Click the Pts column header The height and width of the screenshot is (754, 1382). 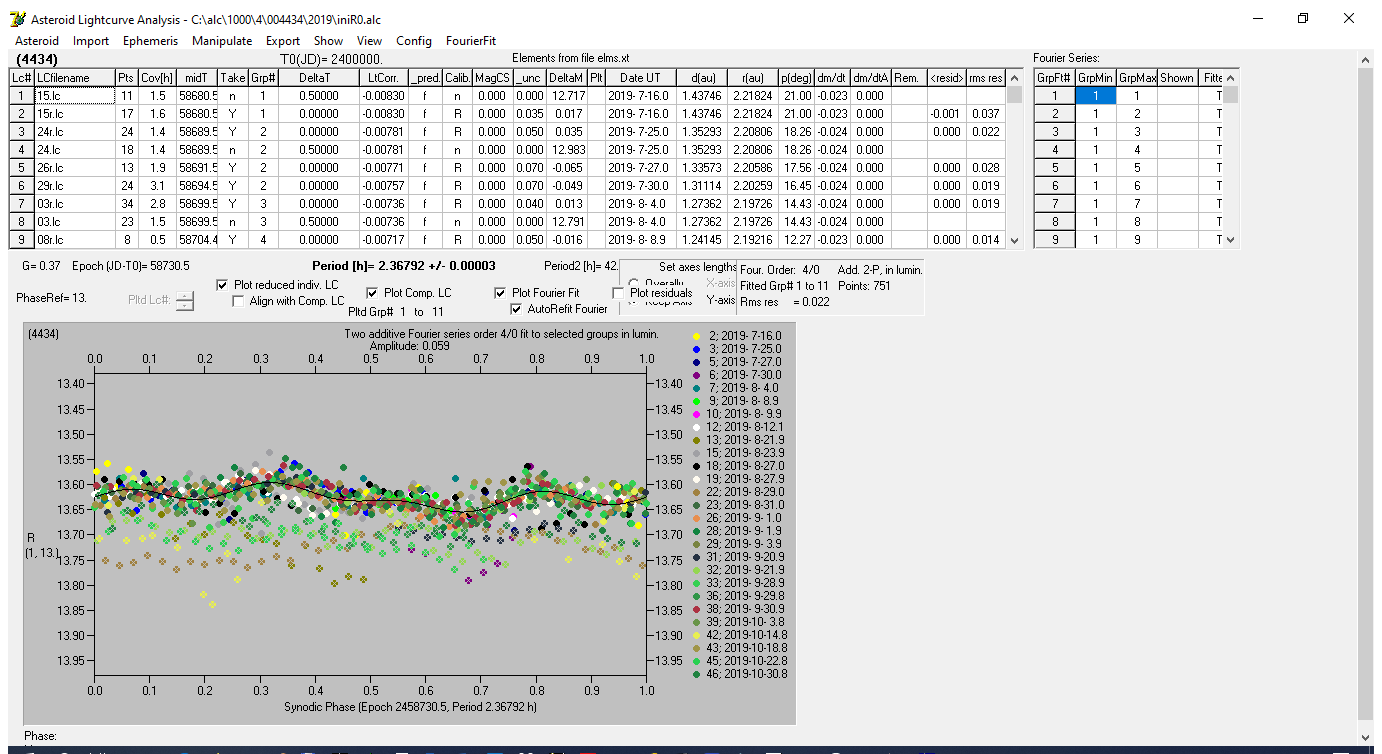[125, 77]
